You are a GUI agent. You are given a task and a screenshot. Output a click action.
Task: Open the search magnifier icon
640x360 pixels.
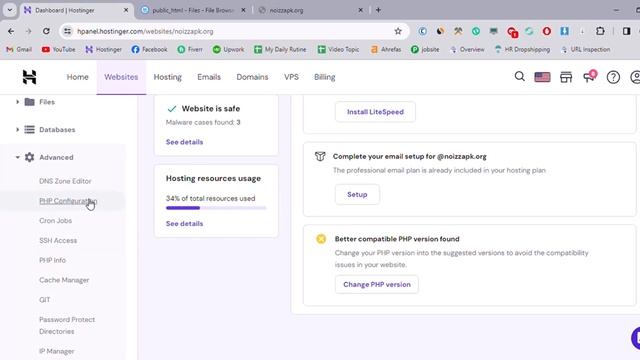pos(520,76)
